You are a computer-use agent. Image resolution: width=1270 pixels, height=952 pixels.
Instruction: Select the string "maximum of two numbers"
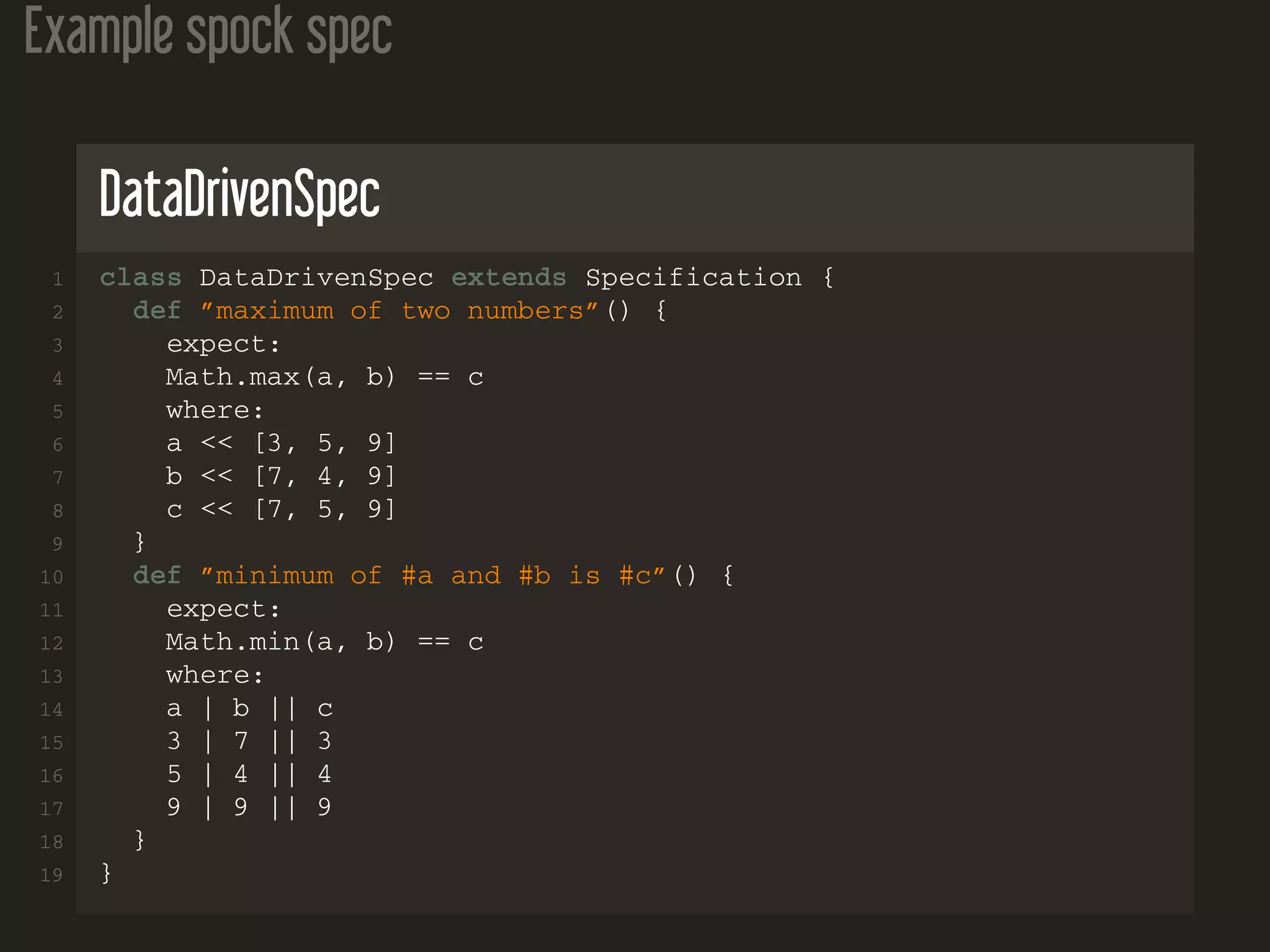coord(399,311)
